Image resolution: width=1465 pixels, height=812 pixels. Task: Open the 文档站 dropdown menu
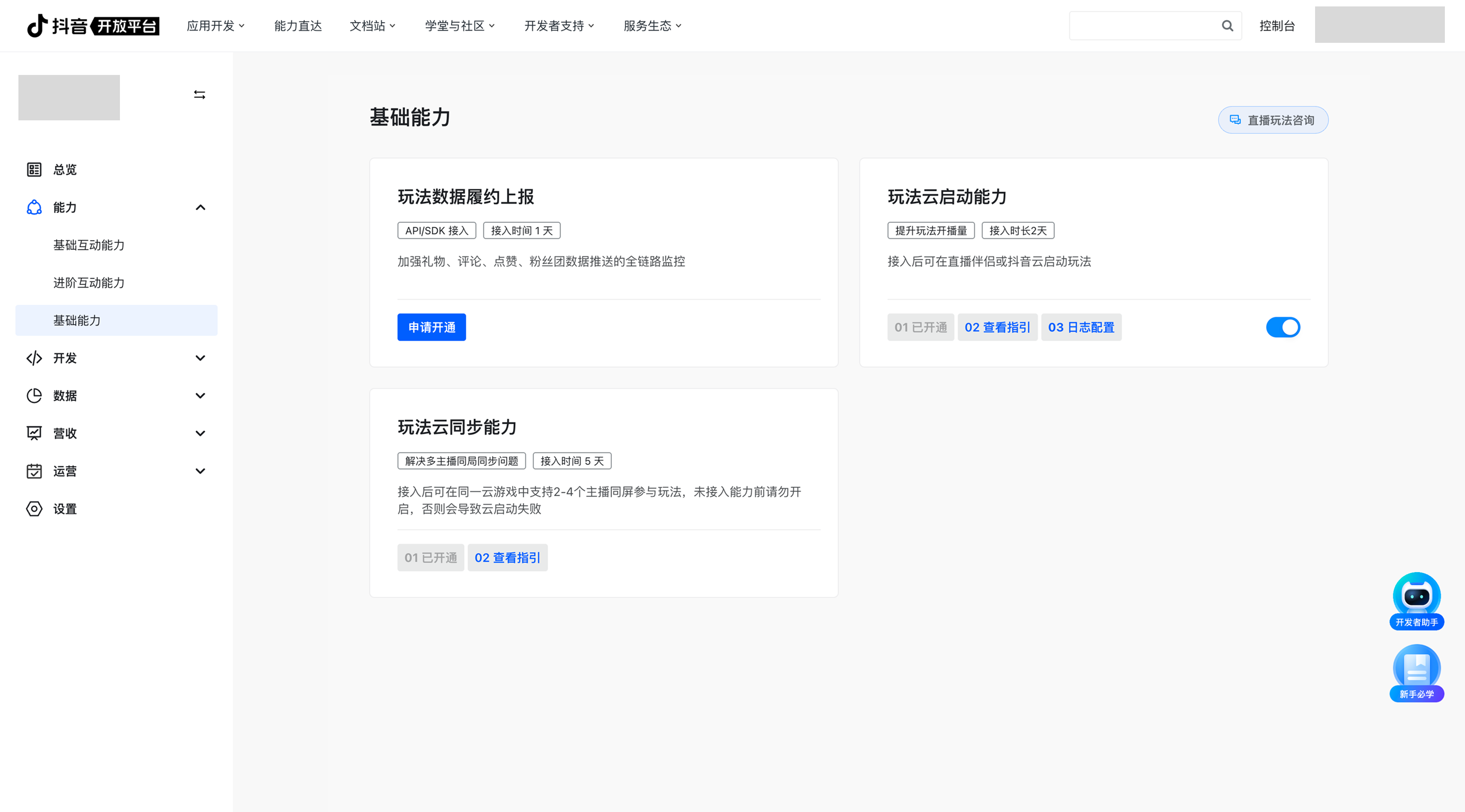click(x=373, y=26)
